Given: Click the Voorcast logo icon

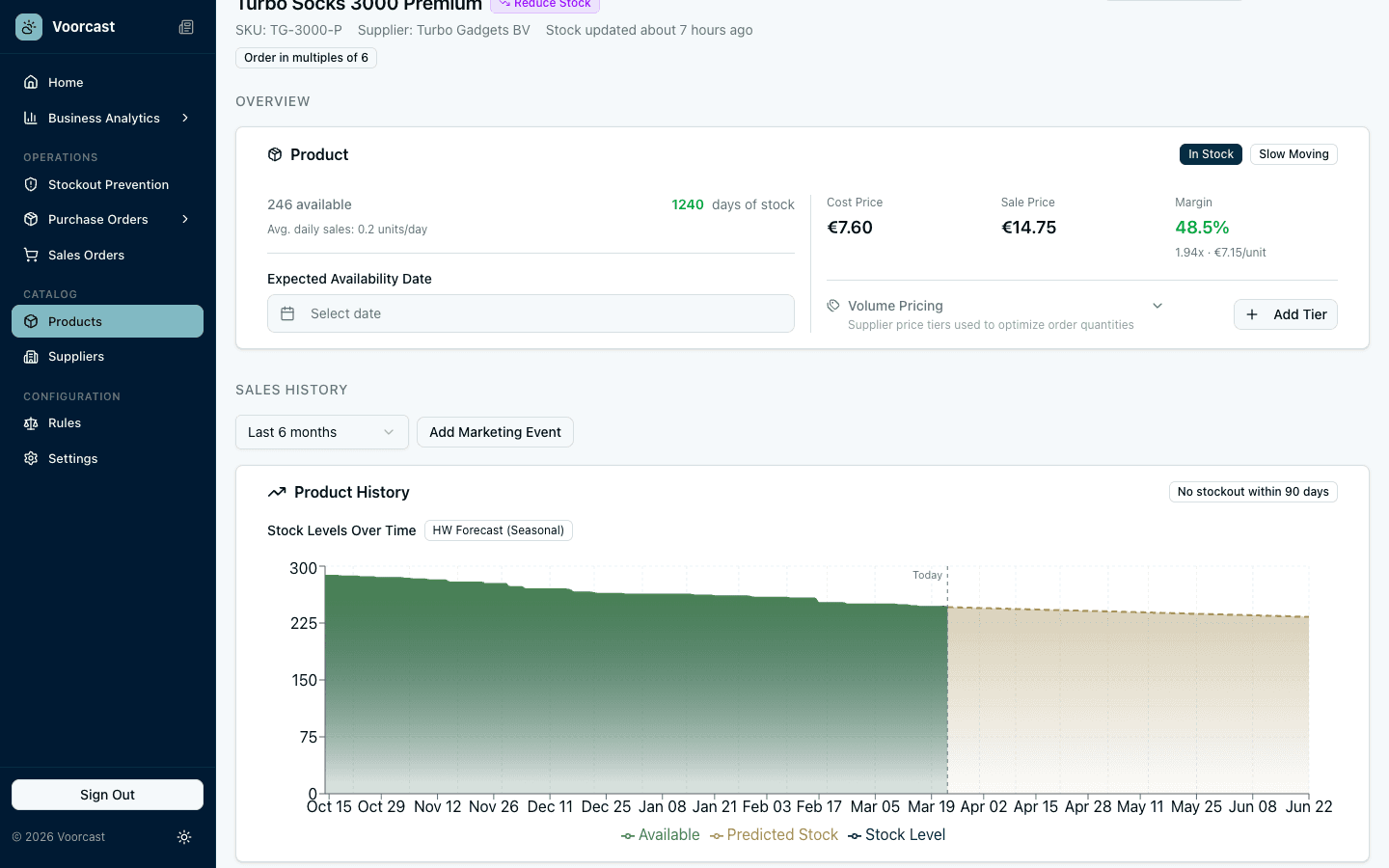Looking at the screenshot, I should click(29, 27).
